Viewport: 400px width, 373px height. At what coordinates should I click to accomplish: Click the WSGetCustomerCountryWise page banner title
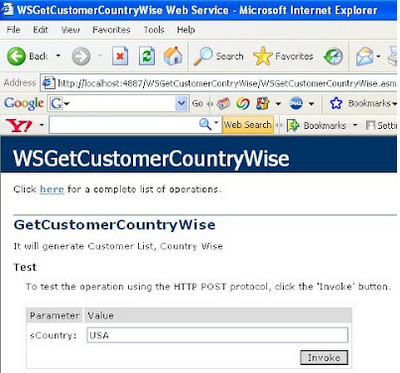[x=151, y=158]
